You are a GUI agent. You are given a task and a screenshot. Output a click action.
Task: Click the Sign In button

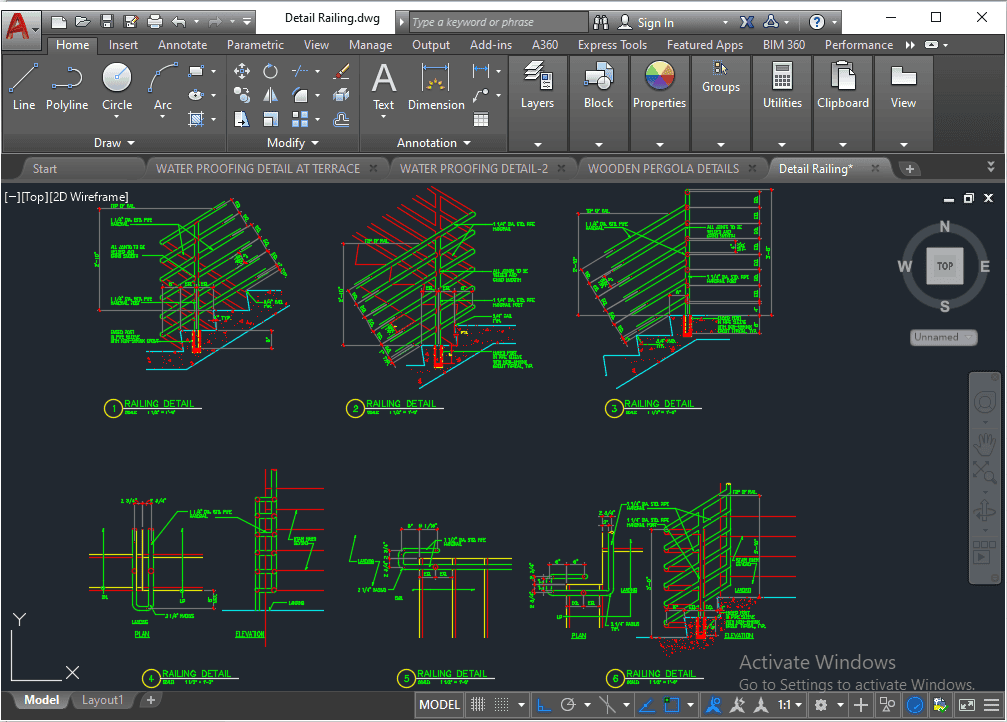655,22
